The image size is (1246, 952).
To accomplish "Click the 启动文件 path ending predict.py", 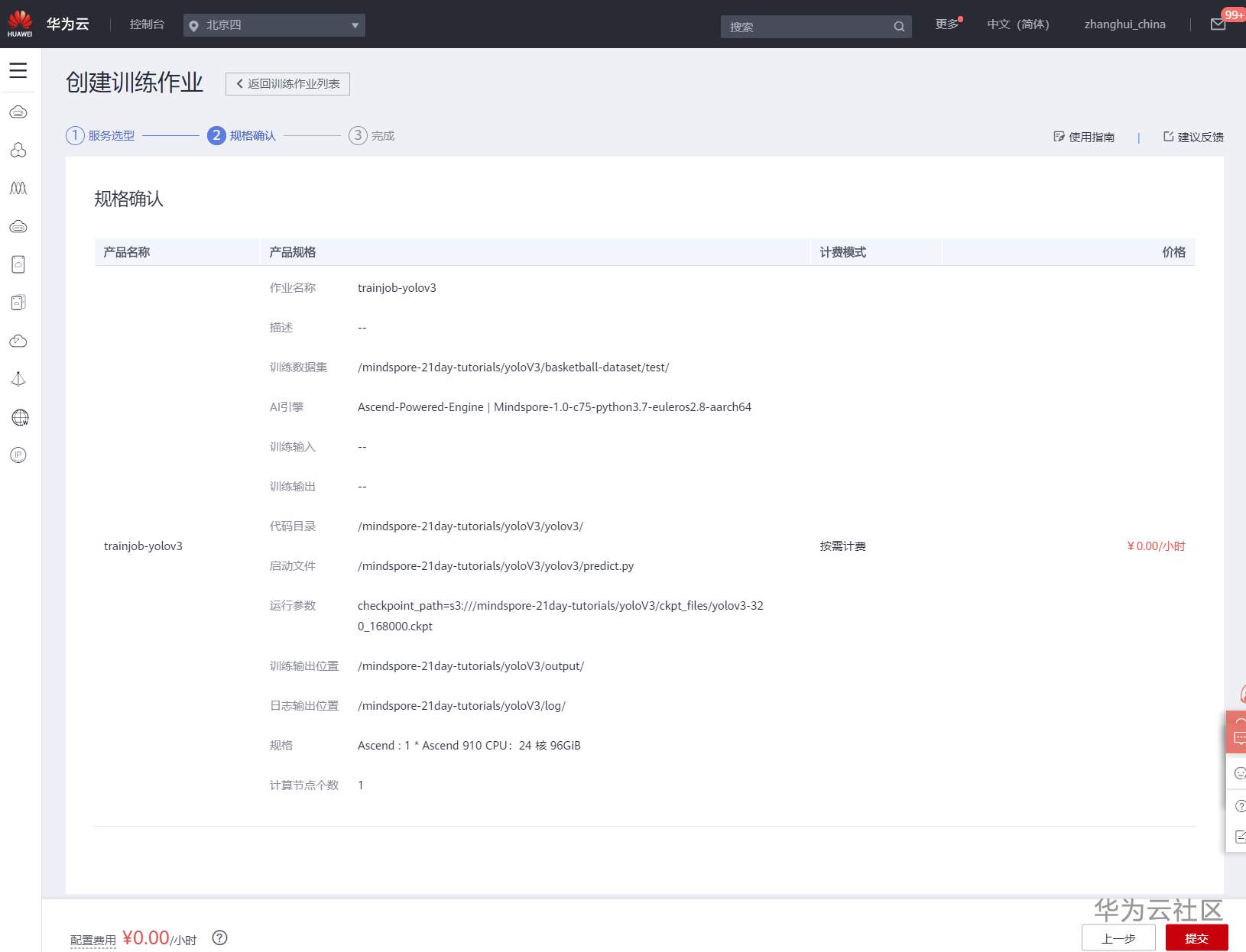I will pos(495,566).
